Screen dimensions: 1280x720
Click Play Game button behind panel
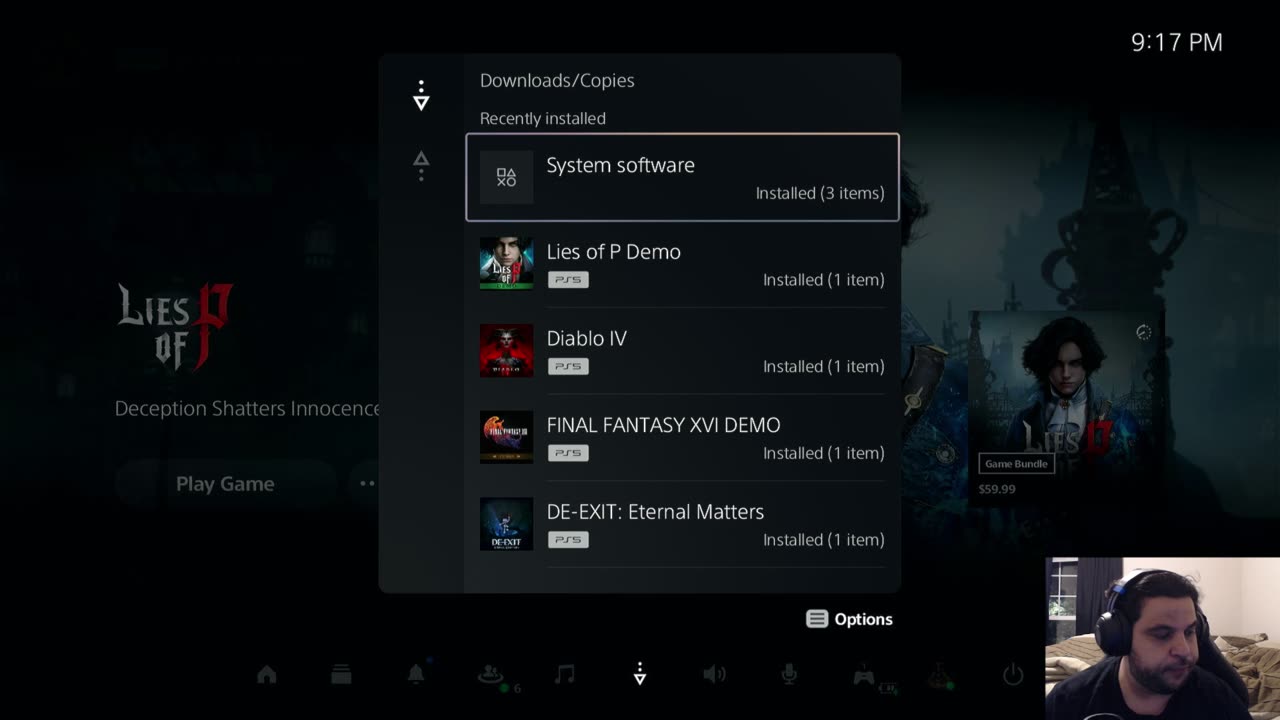225,484
